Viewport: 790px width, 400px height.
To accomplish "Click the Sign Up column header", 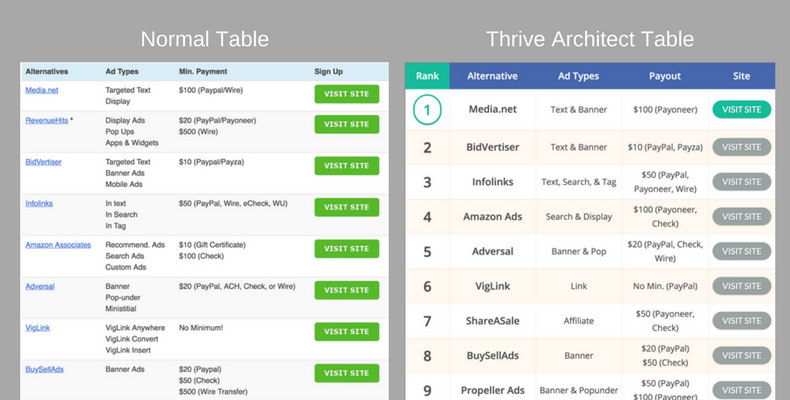I will (328, 72).
